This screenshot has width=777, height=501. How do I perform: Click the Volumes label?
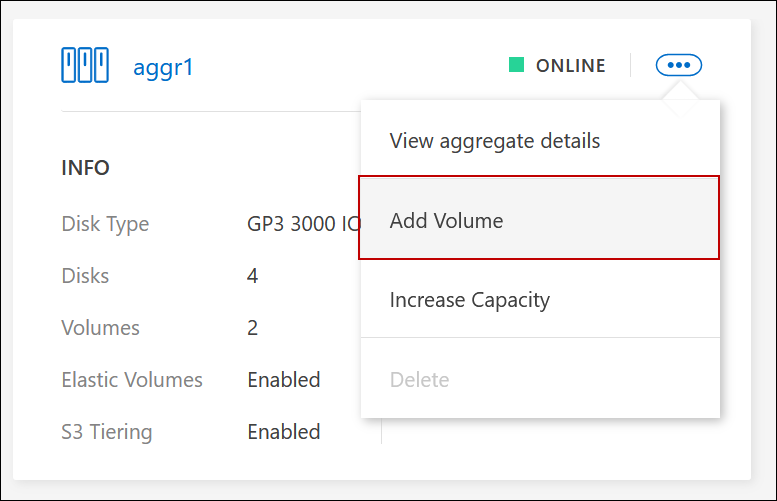pos(100,327)
